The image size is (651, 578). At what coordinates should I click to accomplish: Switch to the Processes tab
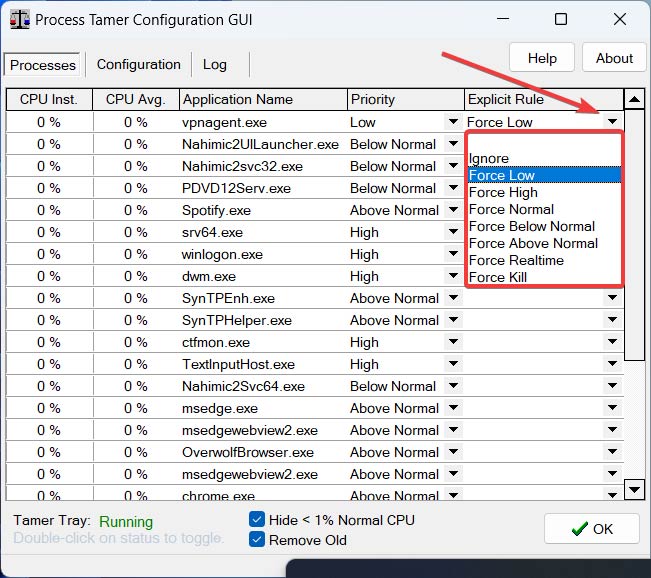click(x=43, y=65)
